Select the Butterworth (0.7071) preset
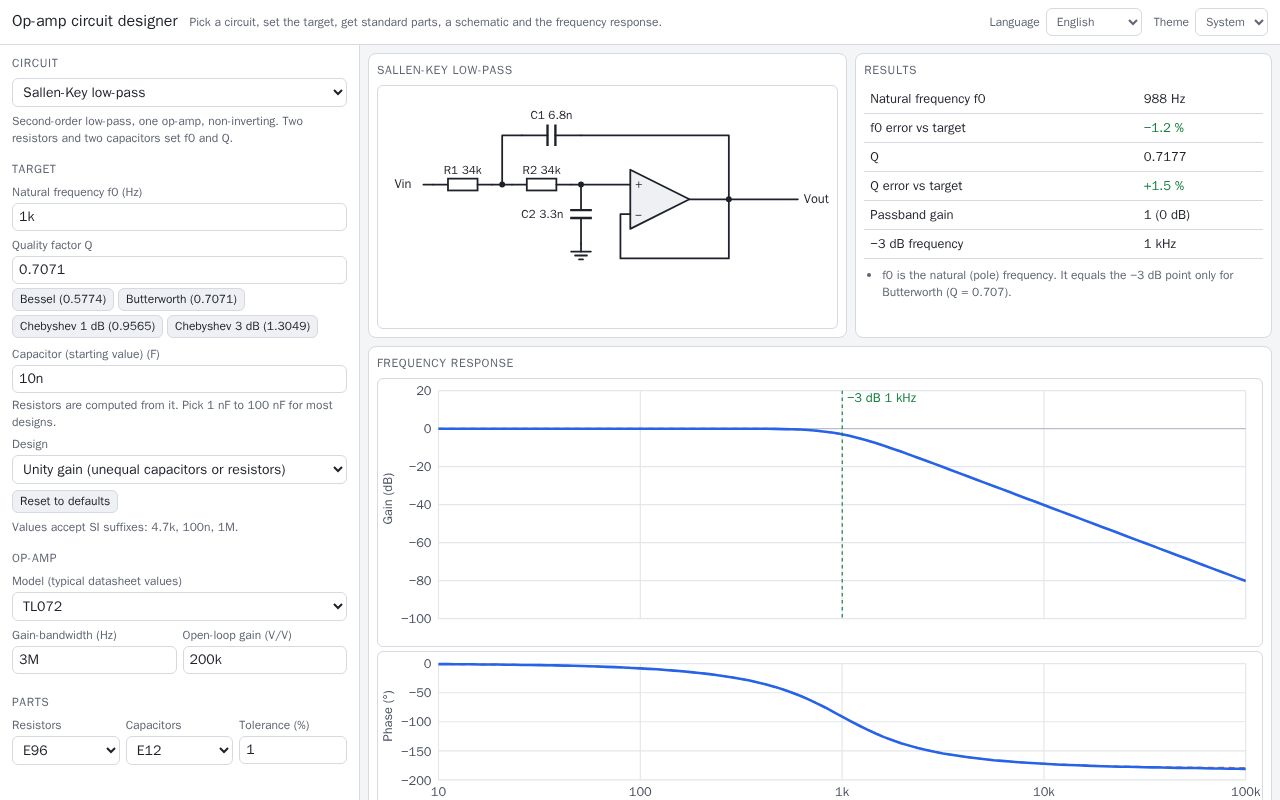The width and height of the screenshot is (1280, 800). point(181,299)
